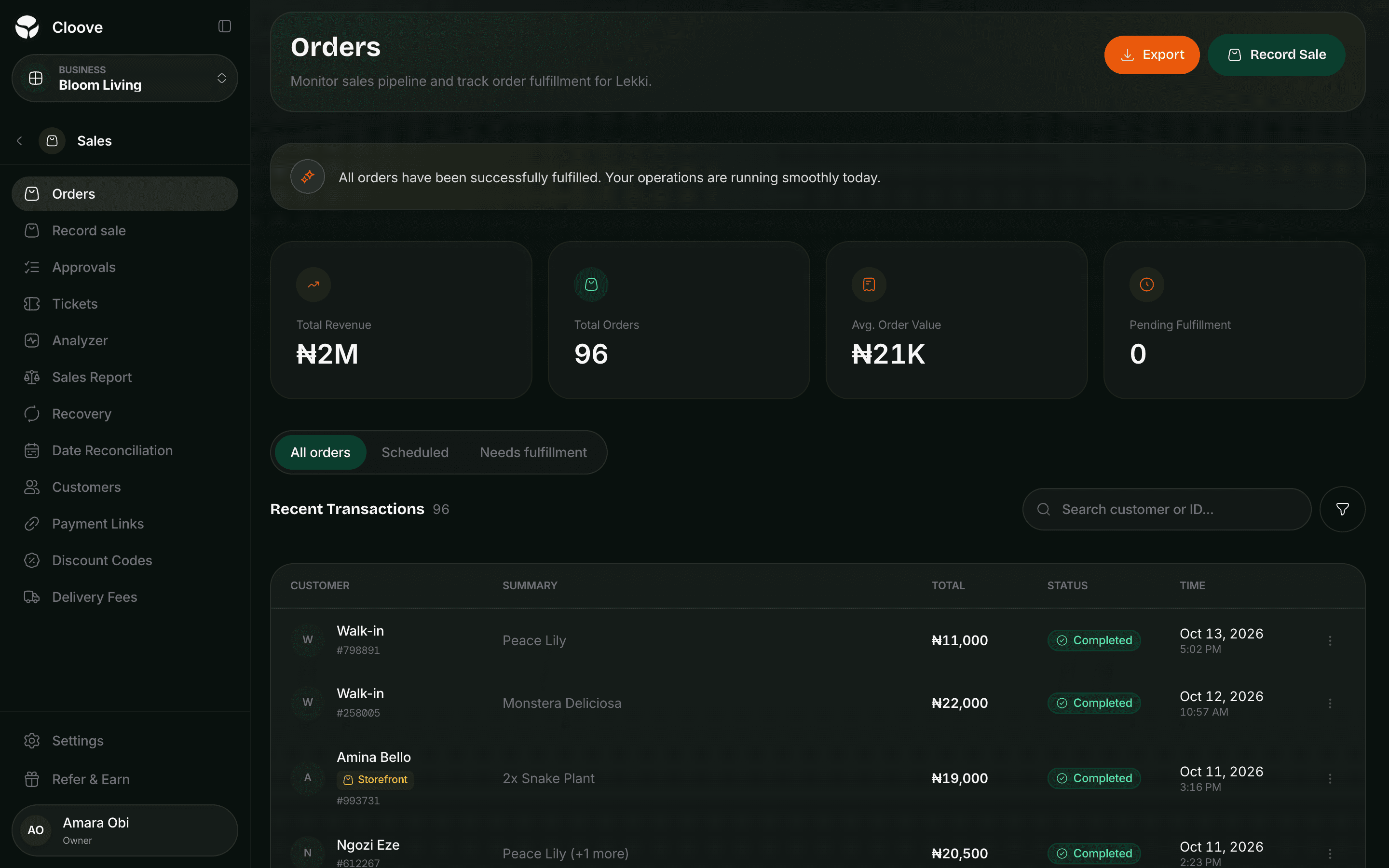Go back using the arrow beside Sales
The image size is (1389, 868).
pyautogui.click(x=19, y=141)
